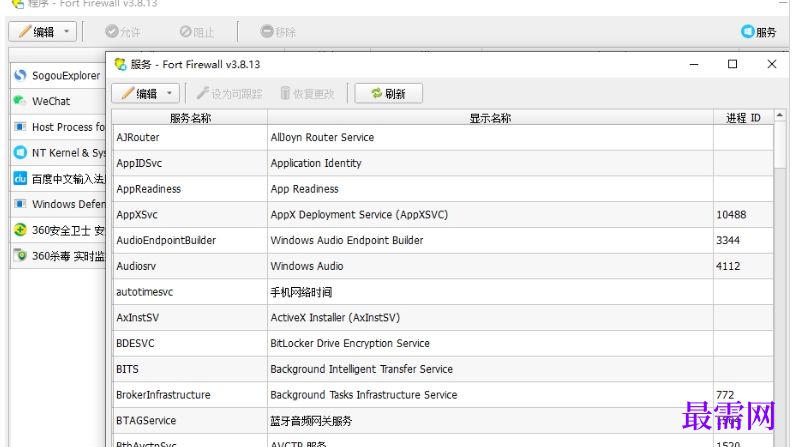
Task: Click the 服务 button in Programs window
Action: point(758,32)
